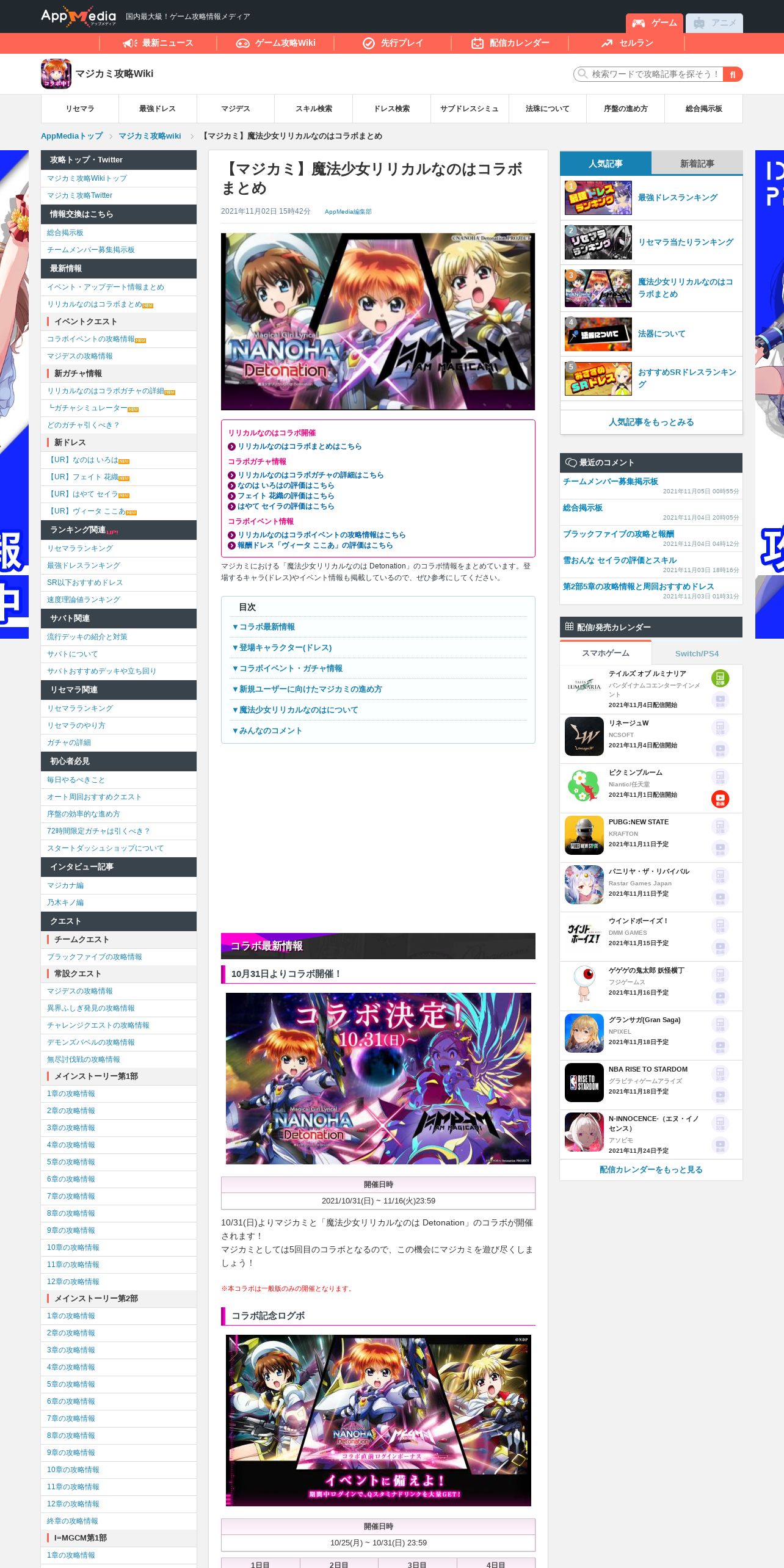Open the PUBG:NEW STATE app icon

pyautogui.click(x=584, y=835)
